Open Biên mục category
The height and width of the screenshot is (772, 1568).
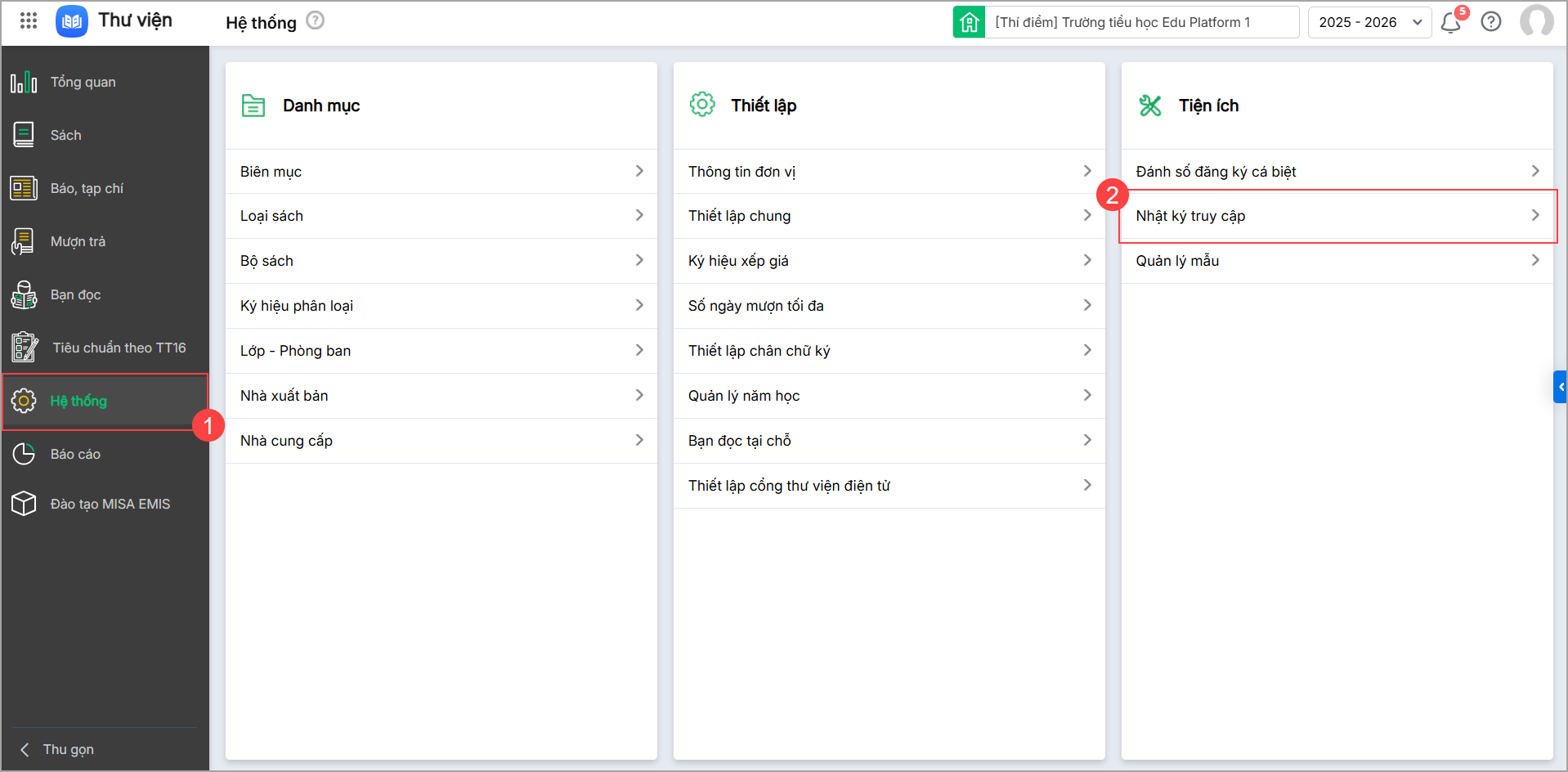click(x=441, y=172)
